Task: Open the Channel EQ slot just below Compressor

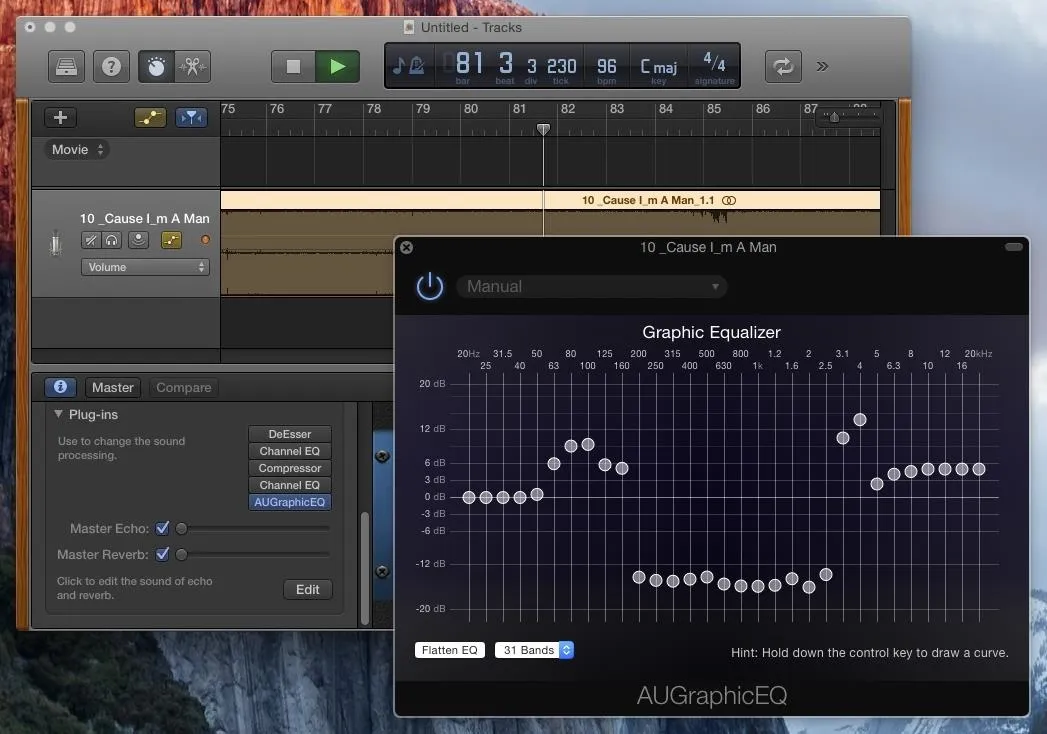Action: coord(290,486)
